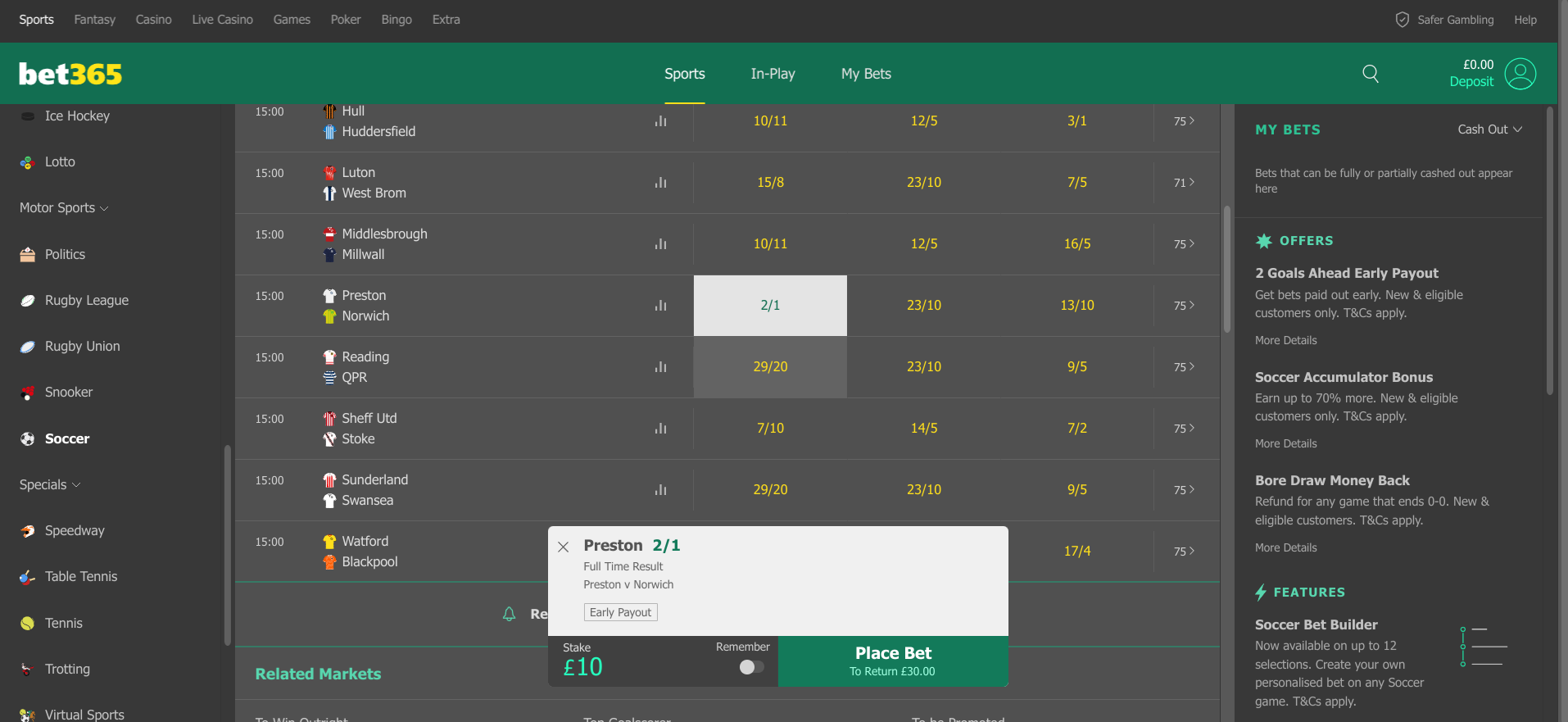The width and height of the screenshot is (1568, 722).
Task: Open stats icon for Luton v West Brom
Action: [x=660, y=183]
